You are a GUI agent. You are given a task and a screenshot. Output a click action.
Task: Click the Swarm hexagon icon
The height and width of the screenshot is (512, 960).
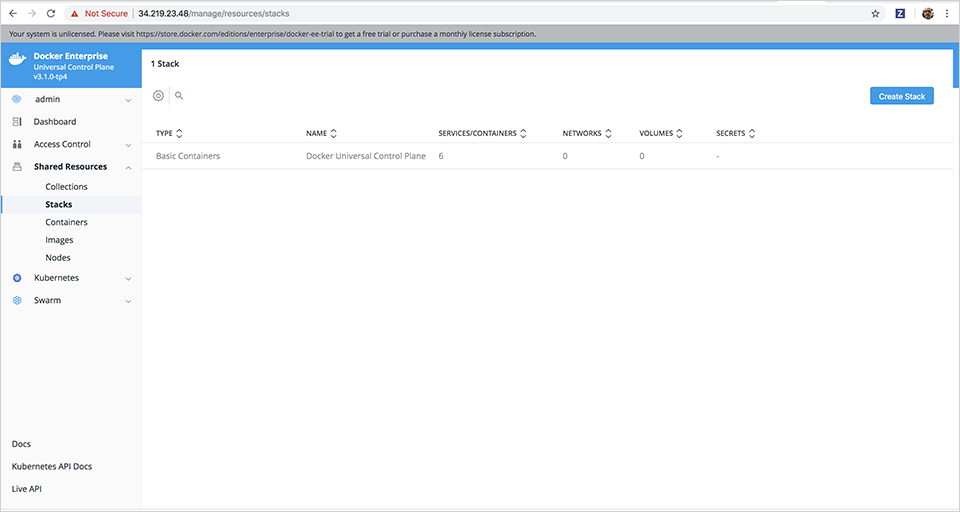tap(17, 300)
